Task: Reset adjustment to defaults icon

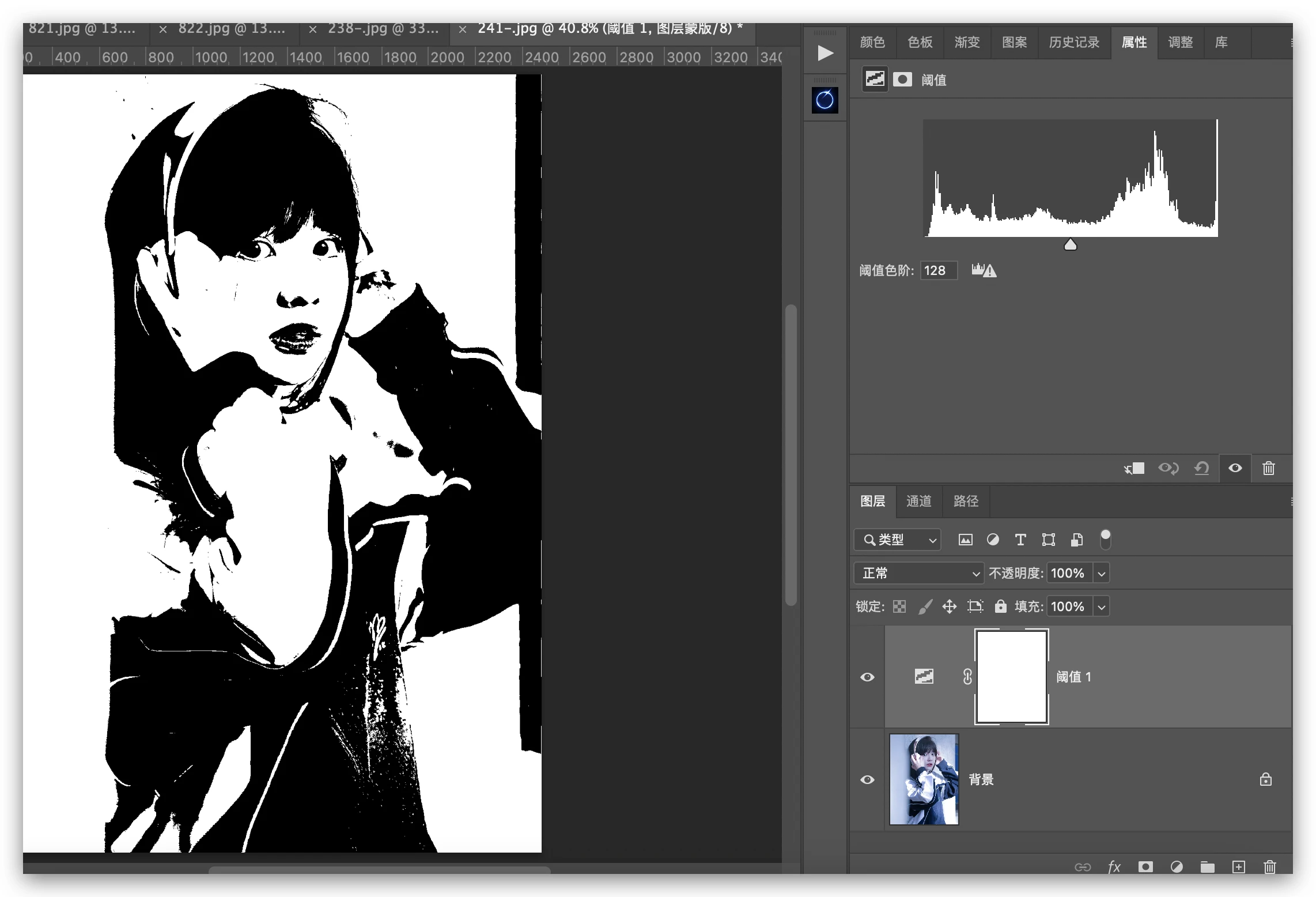Action: (x=1201, y=468)
